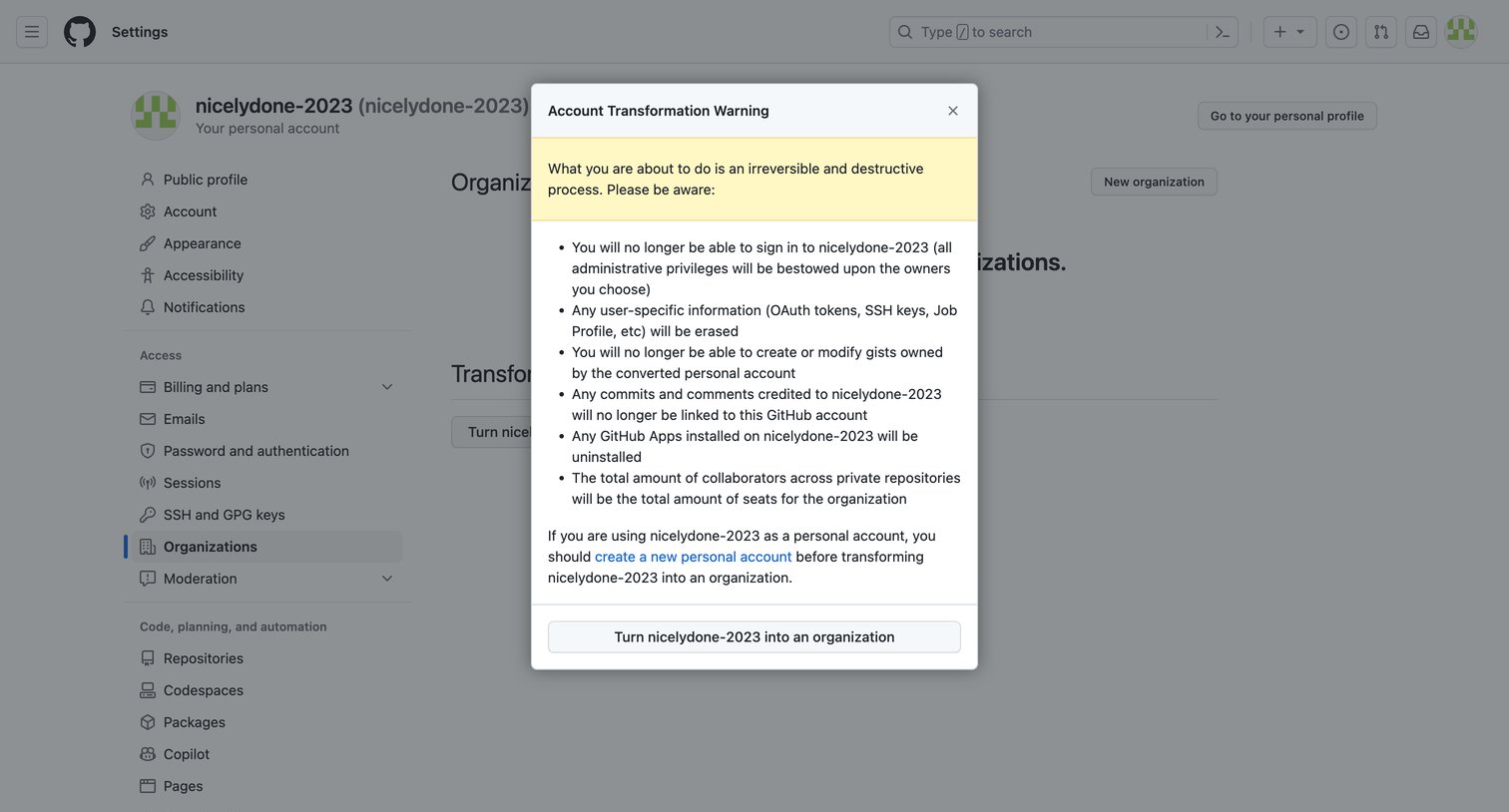1509x812 pixels.
Task: Go to GitHub homepage via Octocat logo
Action: (x=80, y=32)
